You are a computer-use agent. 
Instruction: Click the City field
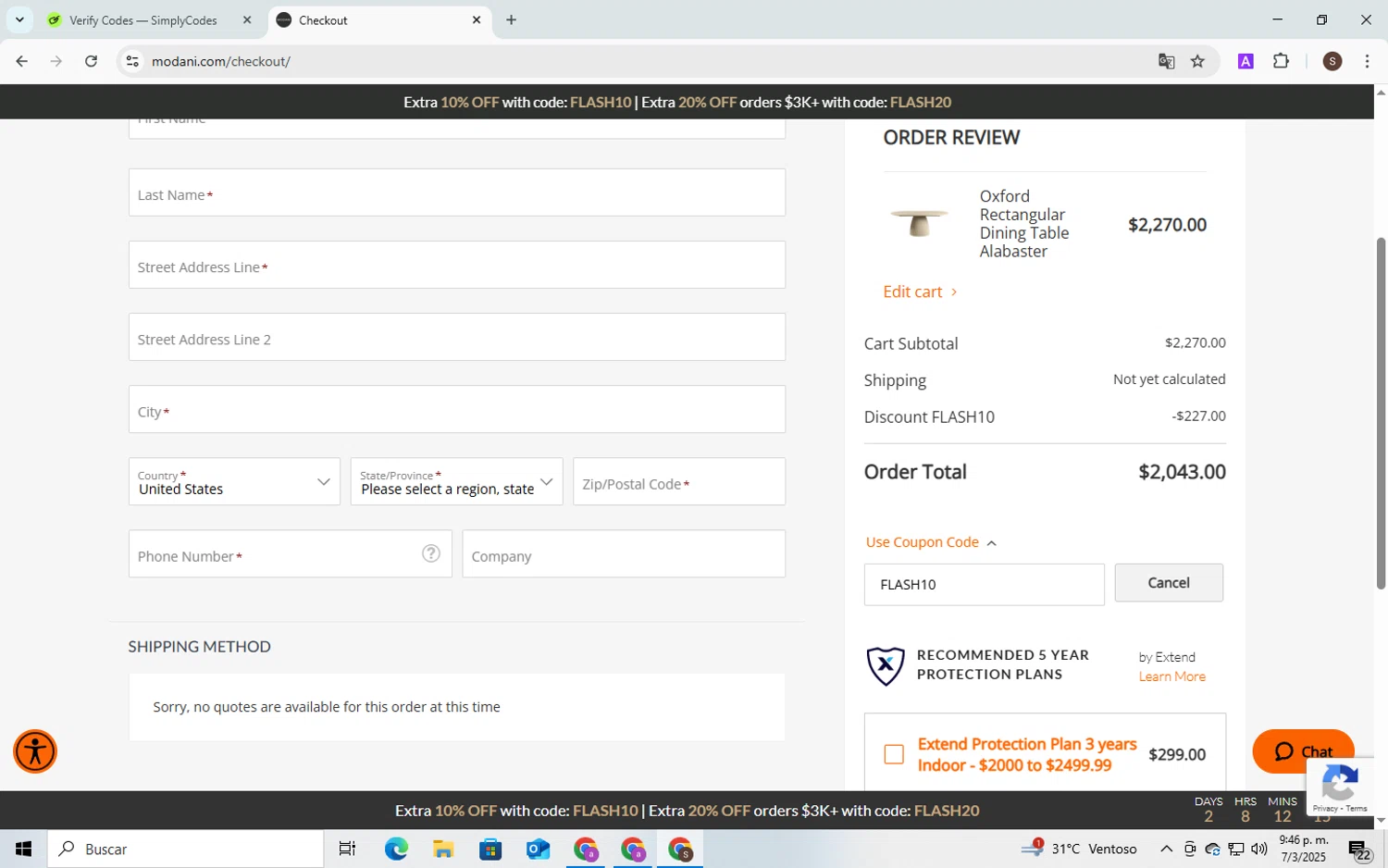click(x=457, y=409)
